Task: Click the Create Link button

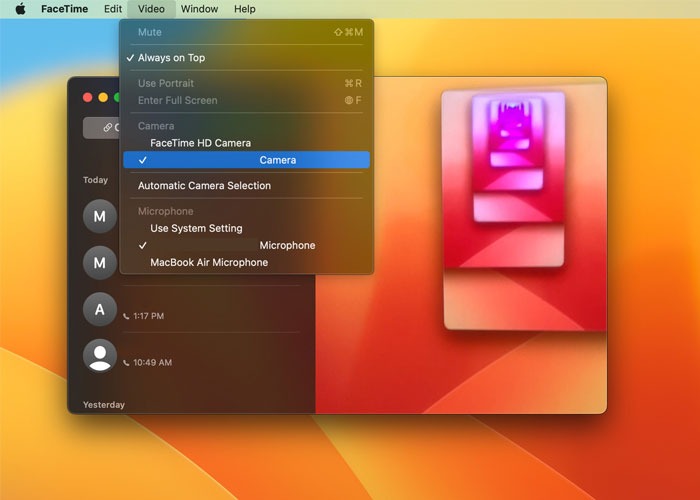Action: click(102, 128)
